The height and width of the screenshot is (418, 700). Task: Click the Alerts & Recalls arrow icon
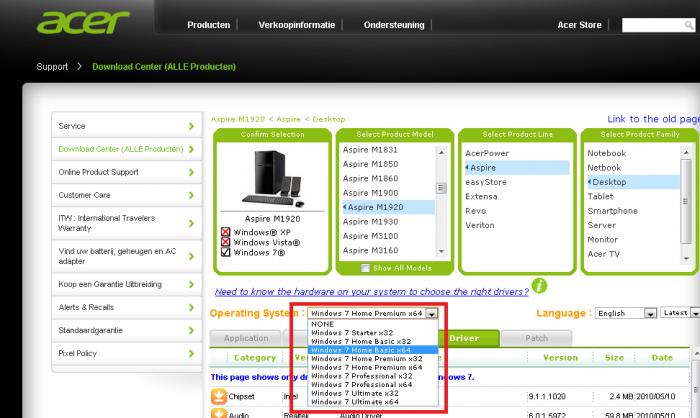tap(191, 307)
